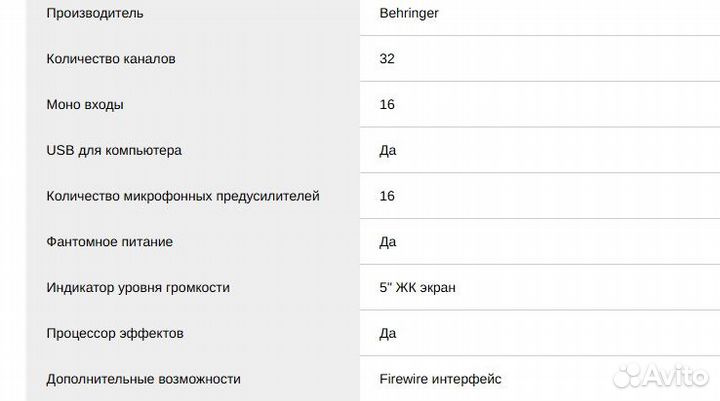Select the 16 value for микрофонных предусилителей
Viewport: 720px width, 401px height.
pyautogui.click(x=387, y=196)
